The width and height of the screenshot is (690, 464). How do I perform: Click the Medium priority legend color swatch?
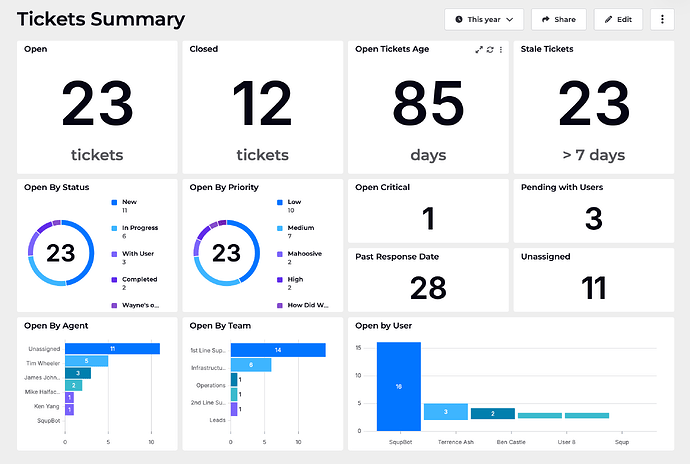point(279,228)
